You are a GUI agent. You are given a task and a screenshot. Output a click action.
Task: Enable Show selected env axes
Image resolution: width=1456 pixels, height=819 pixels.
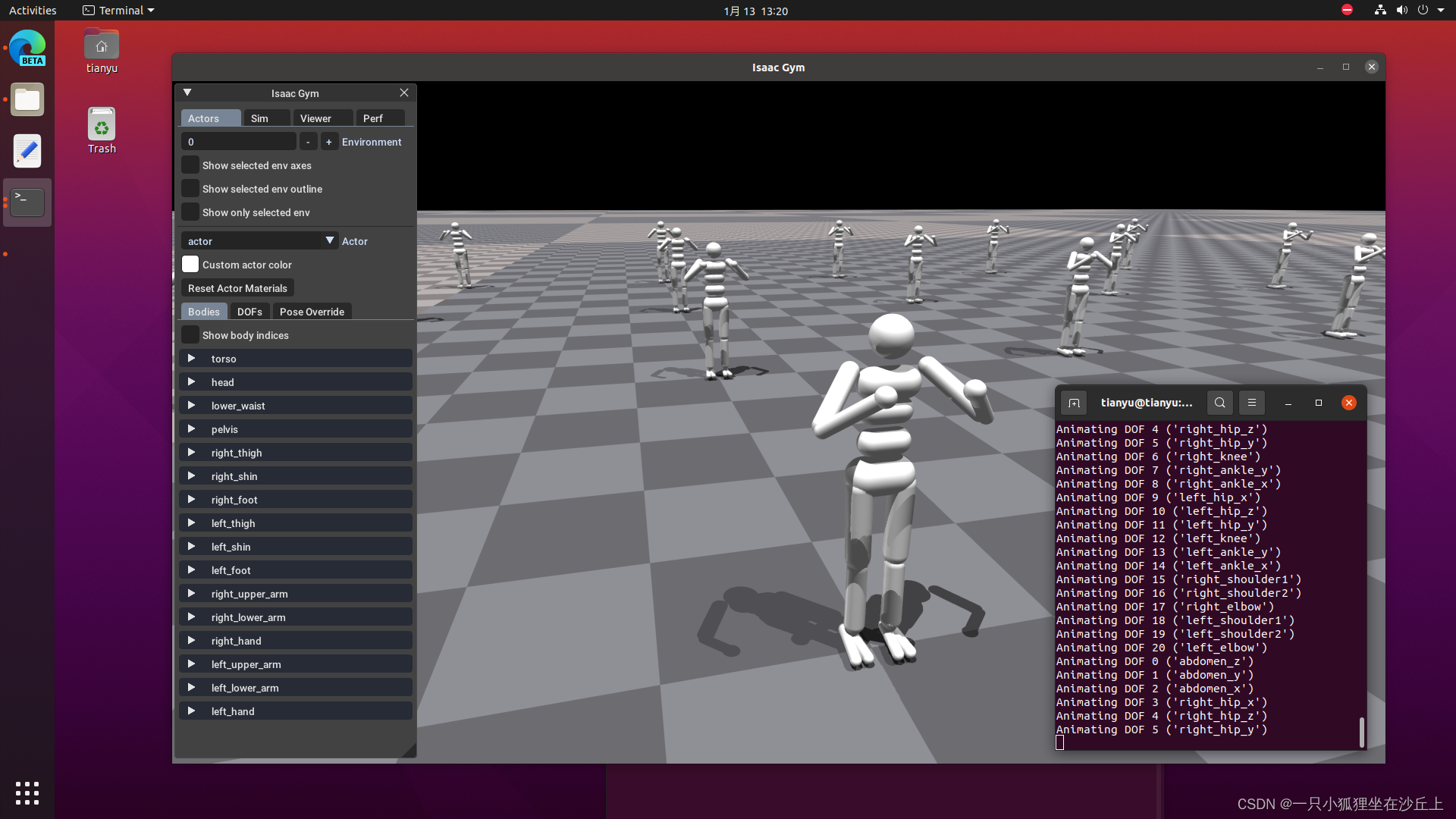coord(190,165)
